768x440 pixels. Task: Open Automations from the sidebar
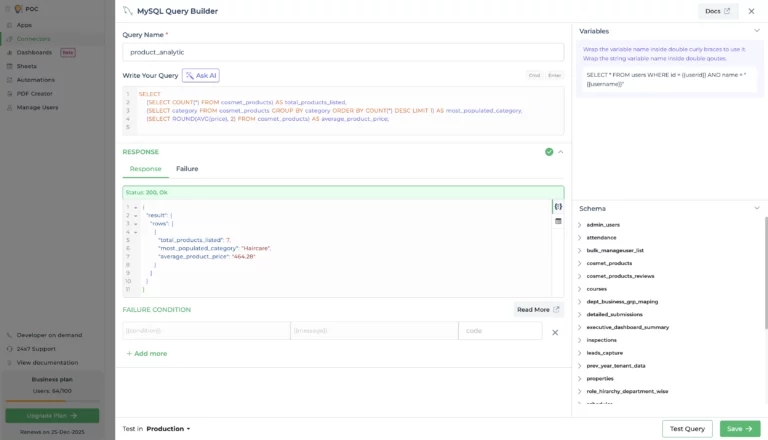pyautogui.click(x=36, y=80)
